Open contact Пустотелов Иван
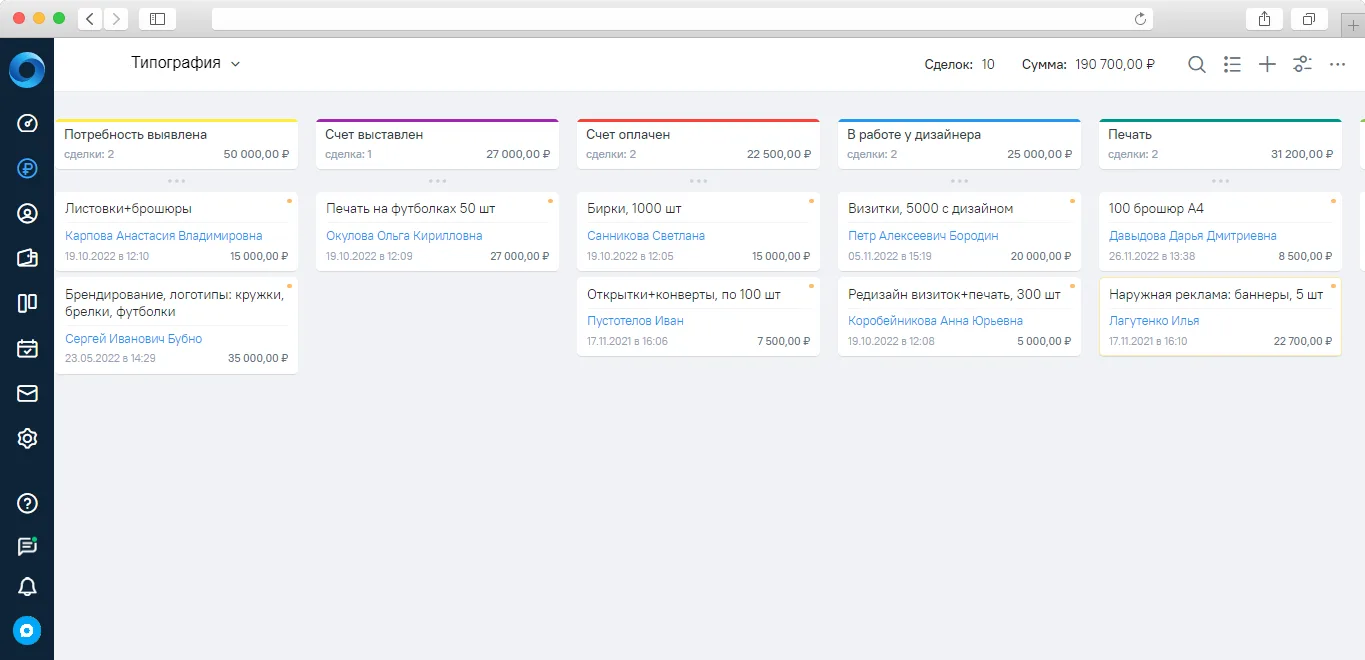This screenshot has height=660, width=1365. click(635, 321)
